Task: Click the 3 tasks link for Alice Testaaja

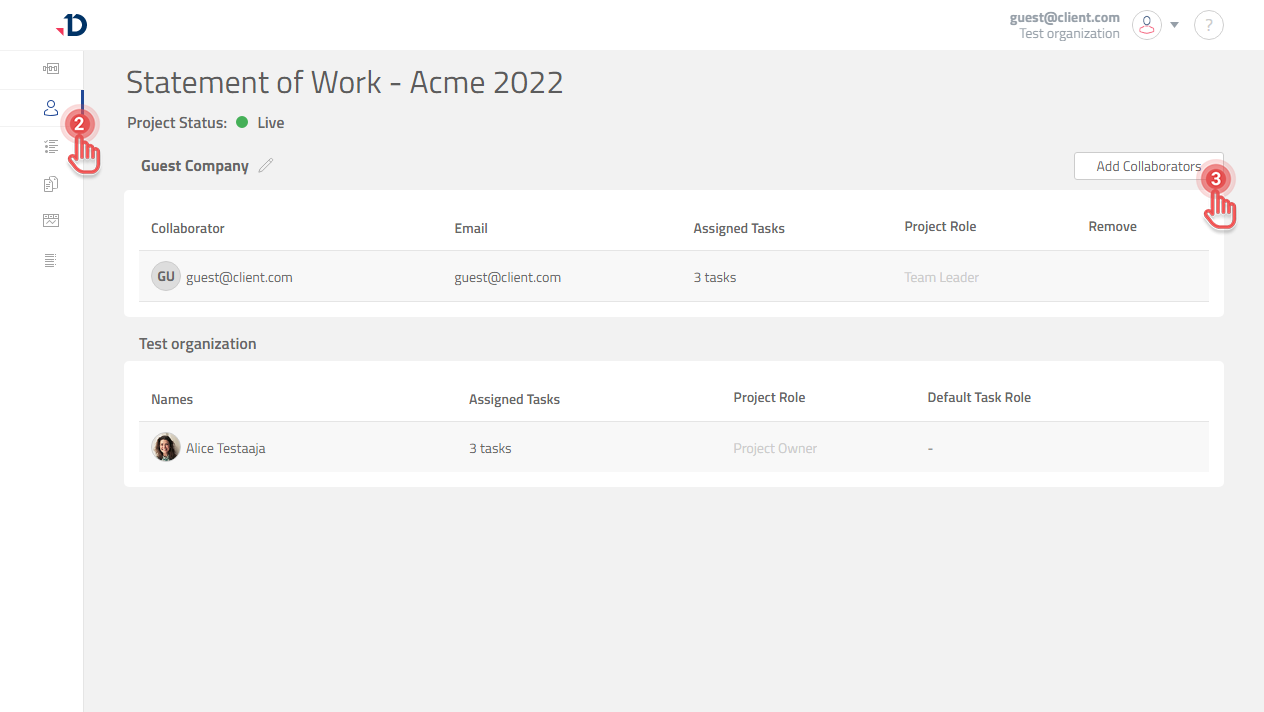Action: point(490,448)
